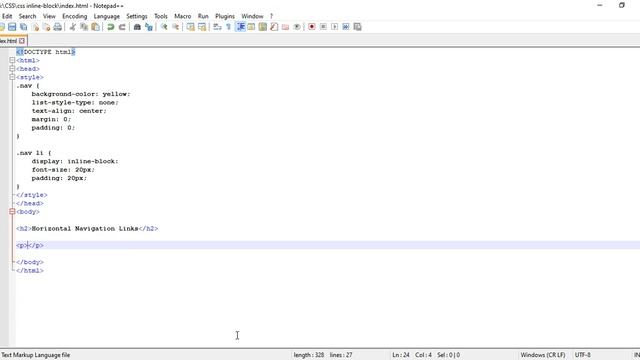This screenshot has width=640, height=360.
Task: Click the 'Windows (CR LF)' line ending field
Action: click(x=543, y=355)
